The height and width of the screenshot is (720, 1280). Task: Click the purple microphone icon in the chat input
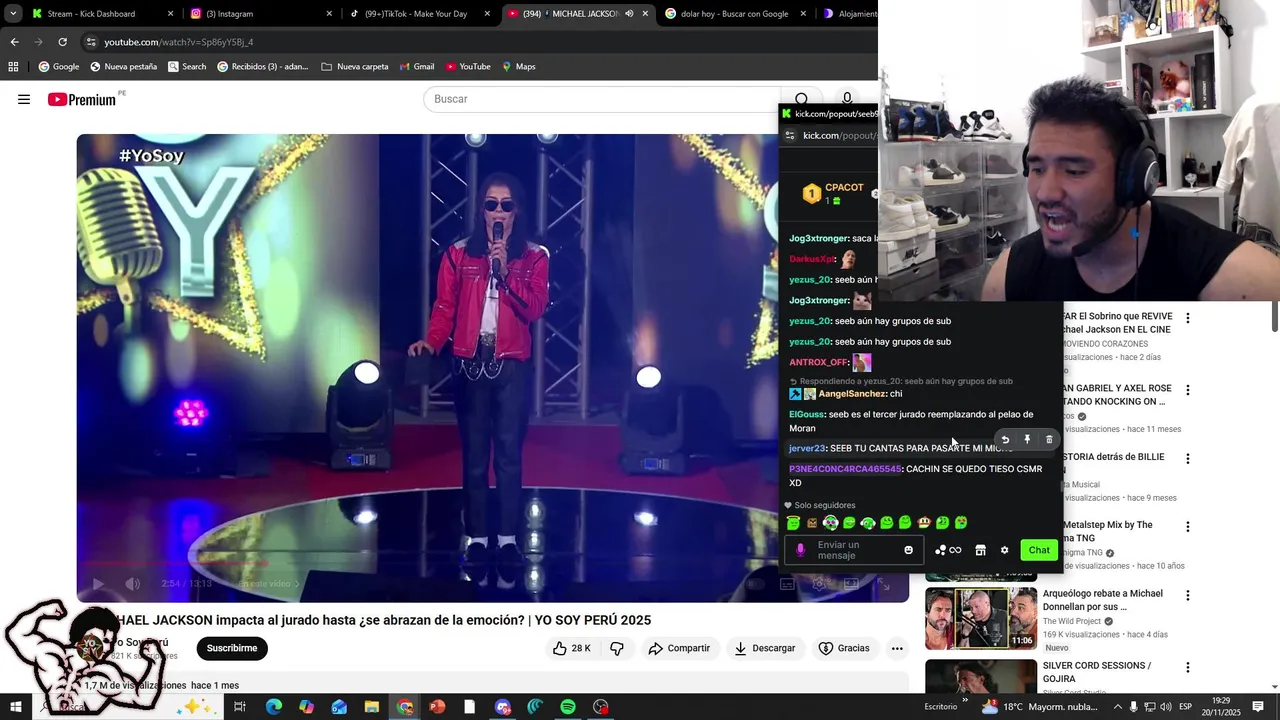(x=800, y=550)
